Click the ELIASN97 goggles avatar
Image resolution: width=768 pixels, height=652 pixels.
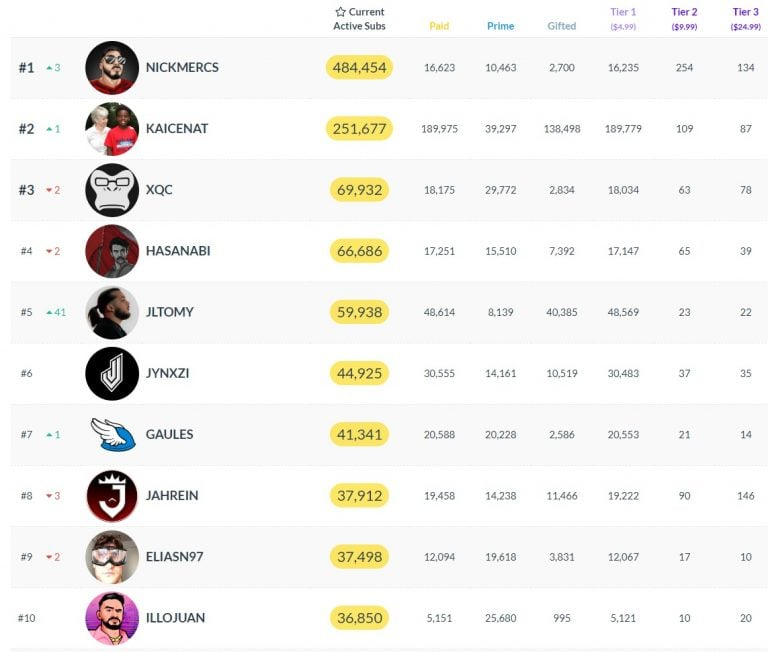pyautogui.click(x=112, y=557)
